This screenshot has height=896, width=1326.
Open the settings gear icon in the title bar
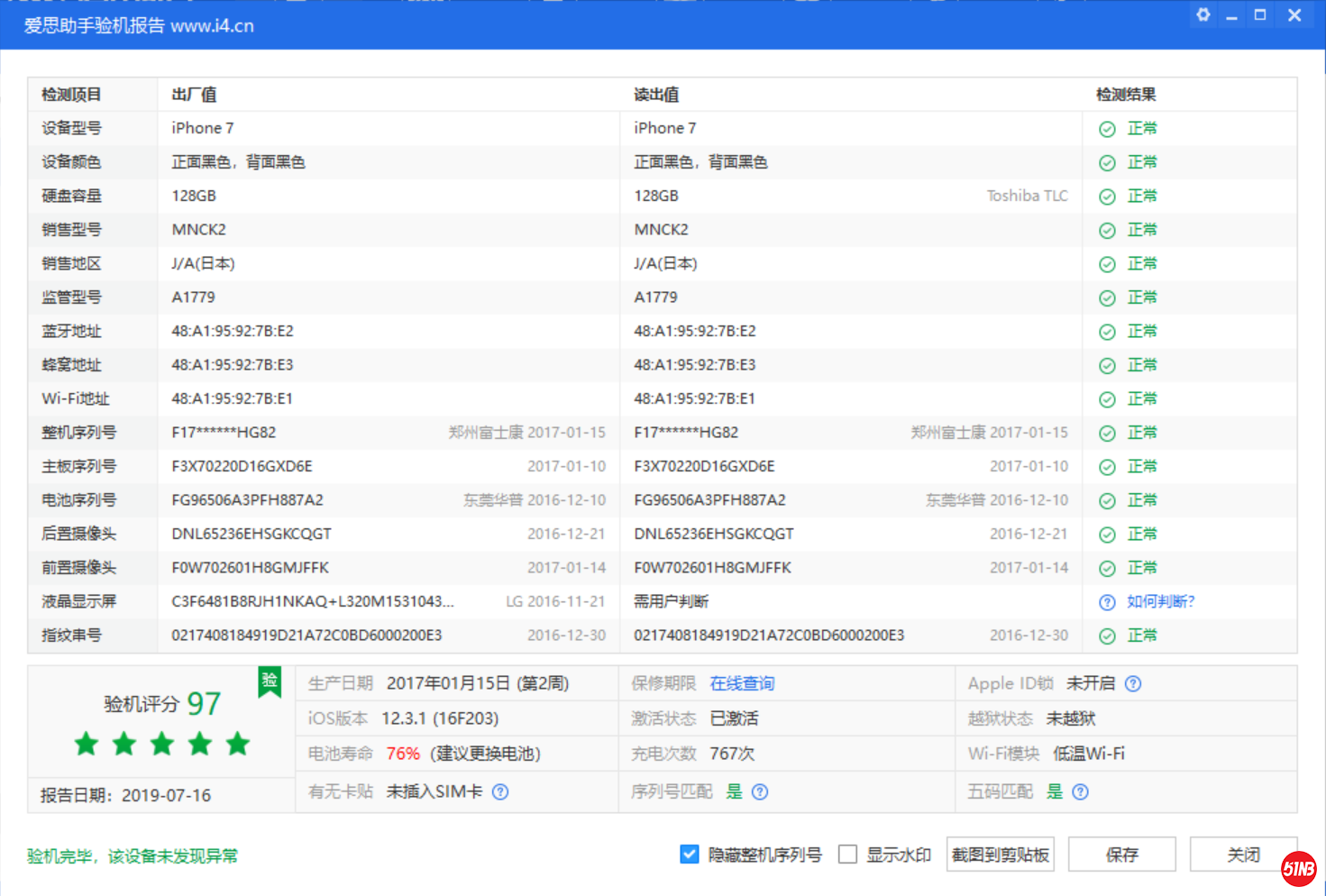(1203, 14)
